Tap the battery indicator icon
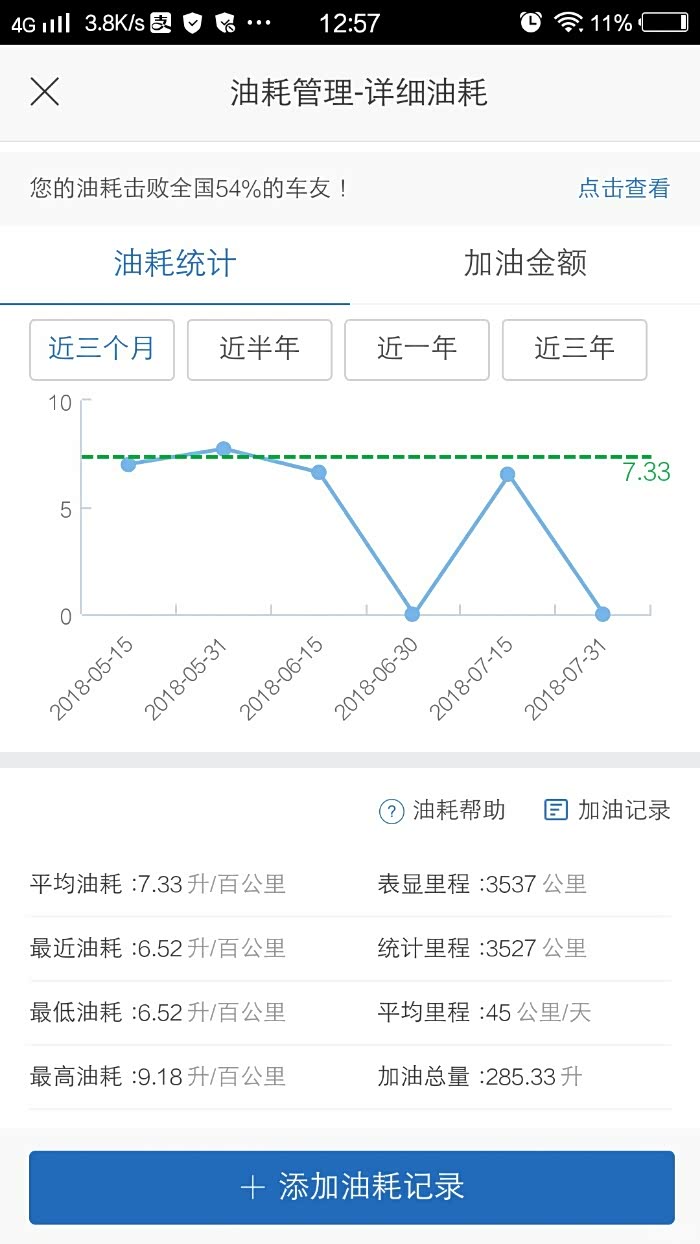This screenshot has width=700, height=1244. click(664, 22)
